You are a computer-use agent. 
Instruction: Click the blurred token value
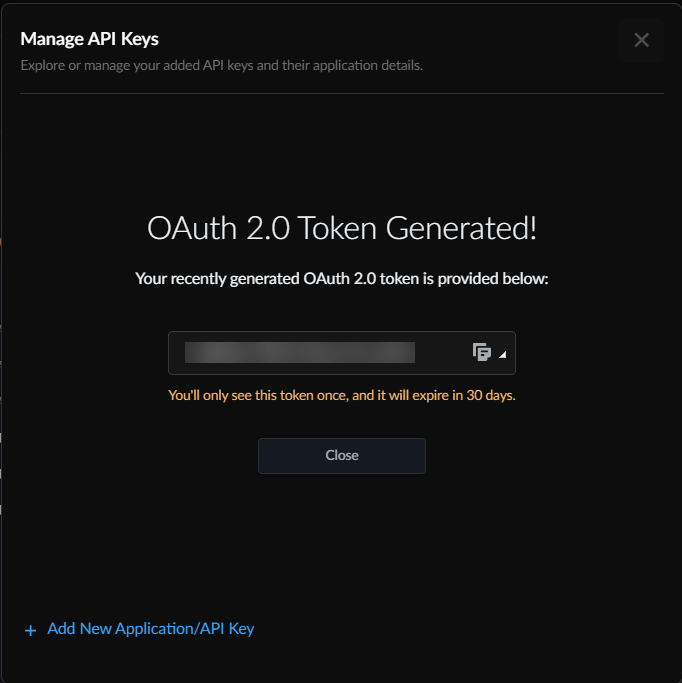coord(300,353)
